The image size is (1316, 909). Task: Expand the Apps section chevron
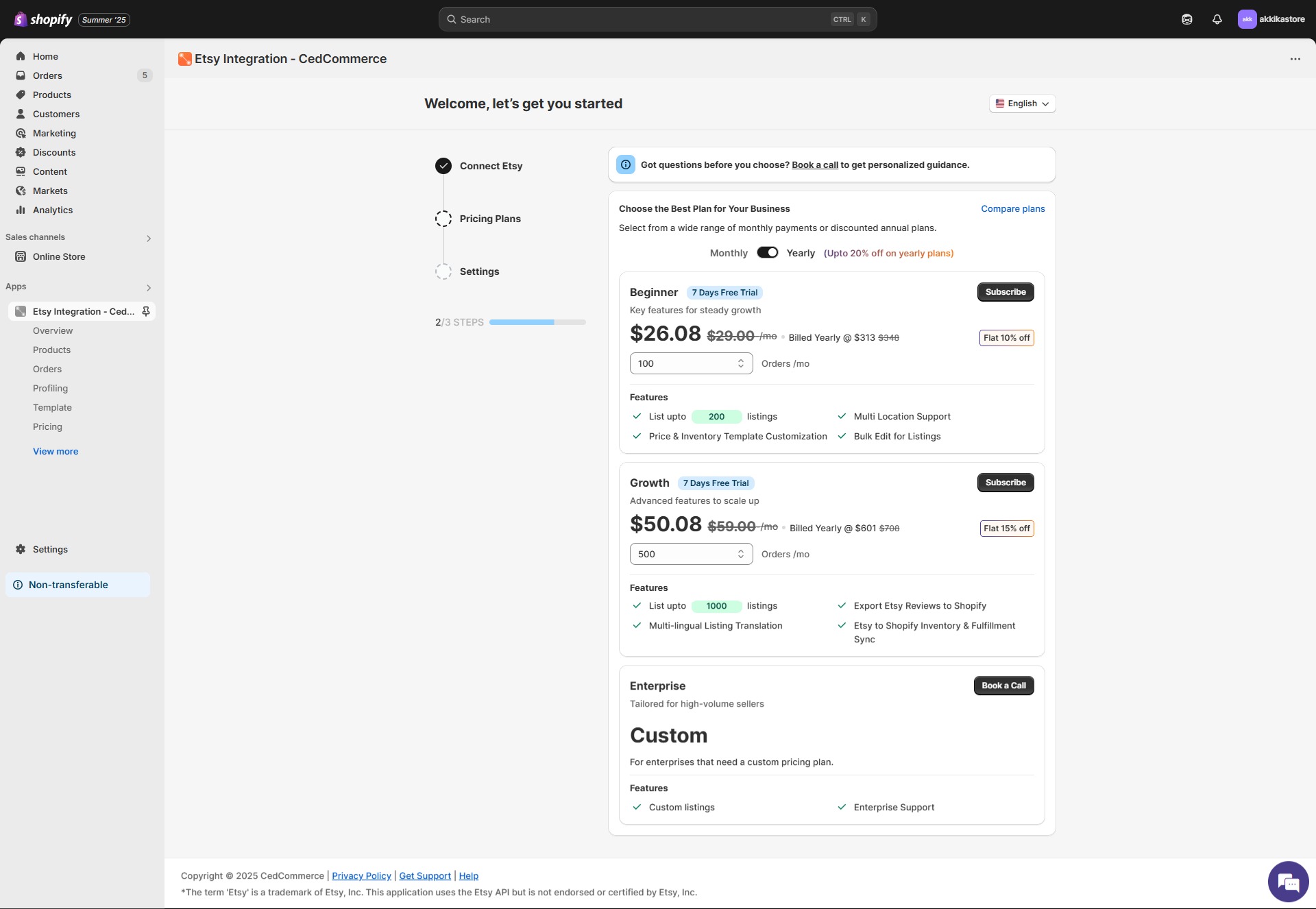[149, 287]
